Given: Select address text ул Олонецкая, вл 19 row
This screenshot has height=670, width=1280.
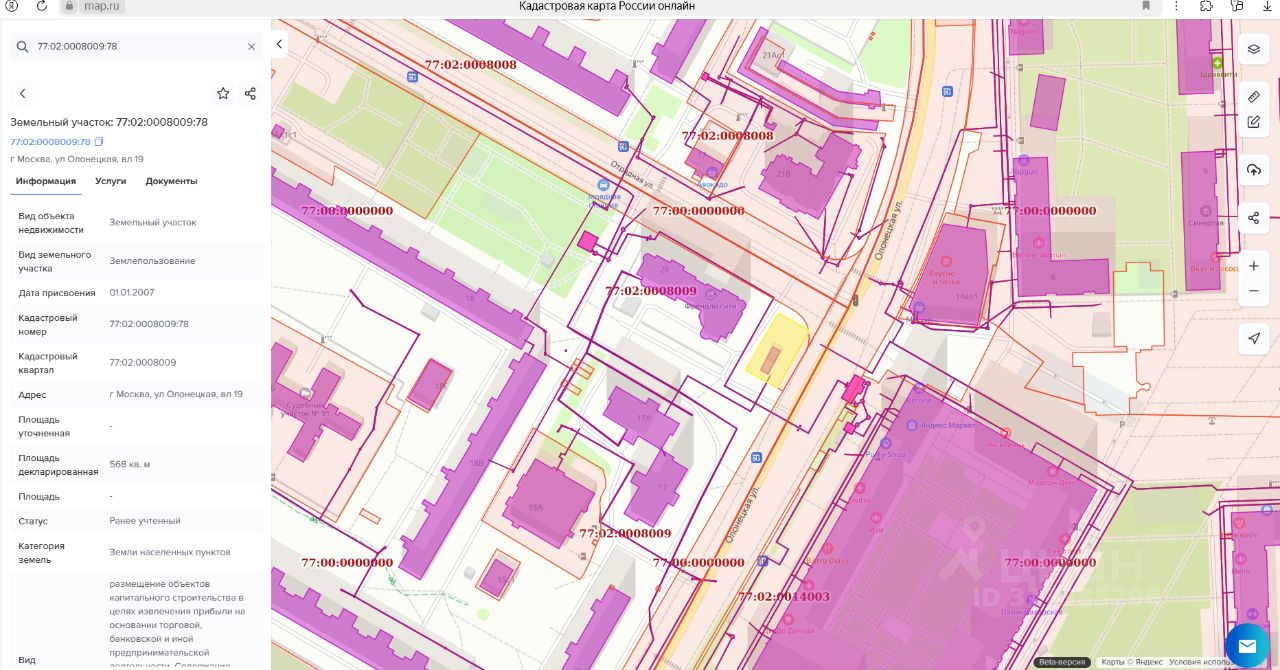Looking at the screenshot, I should [139, 394].
